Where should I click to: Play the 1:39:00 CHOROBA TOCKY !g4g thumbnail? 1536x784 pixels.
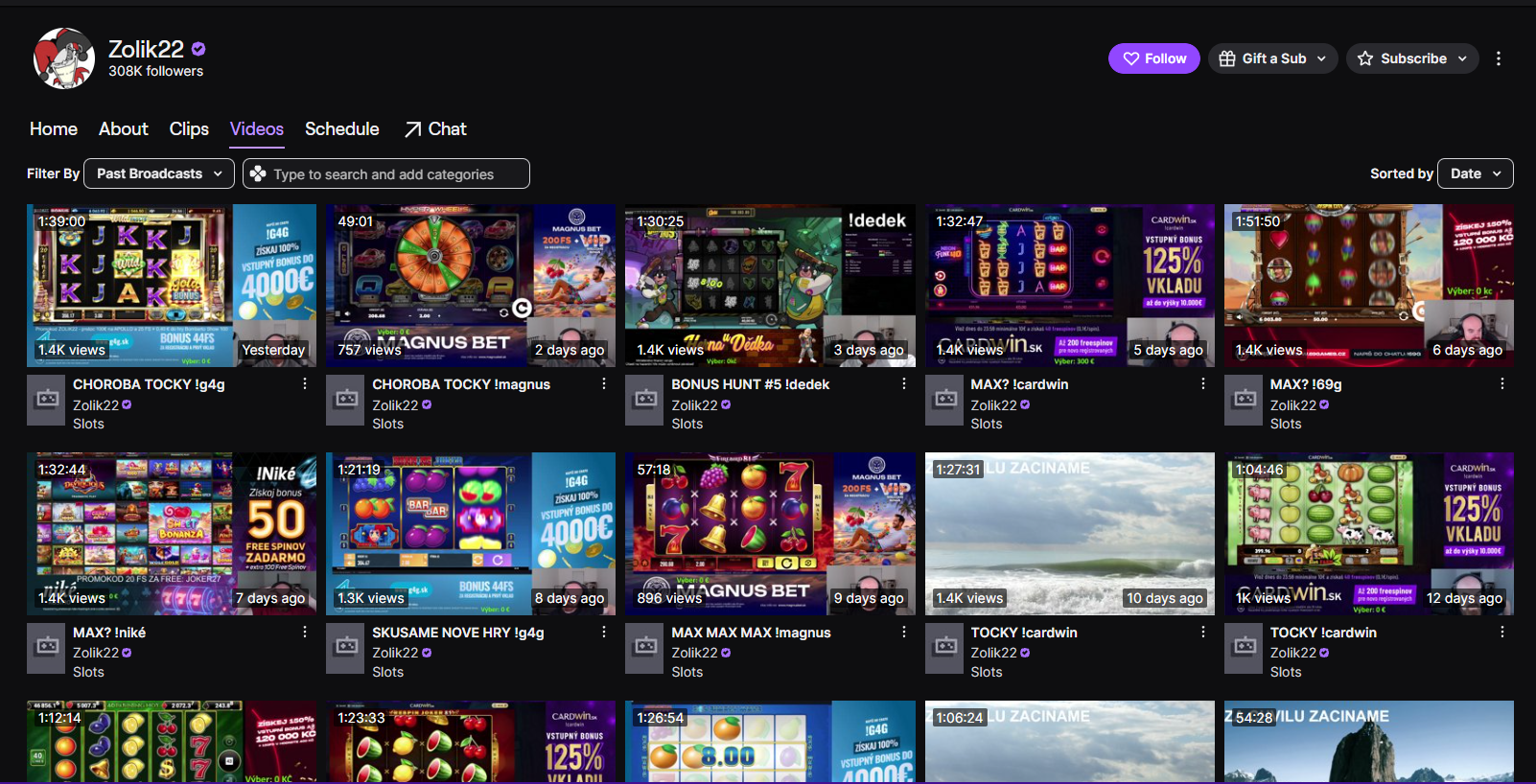coord(172,286)
